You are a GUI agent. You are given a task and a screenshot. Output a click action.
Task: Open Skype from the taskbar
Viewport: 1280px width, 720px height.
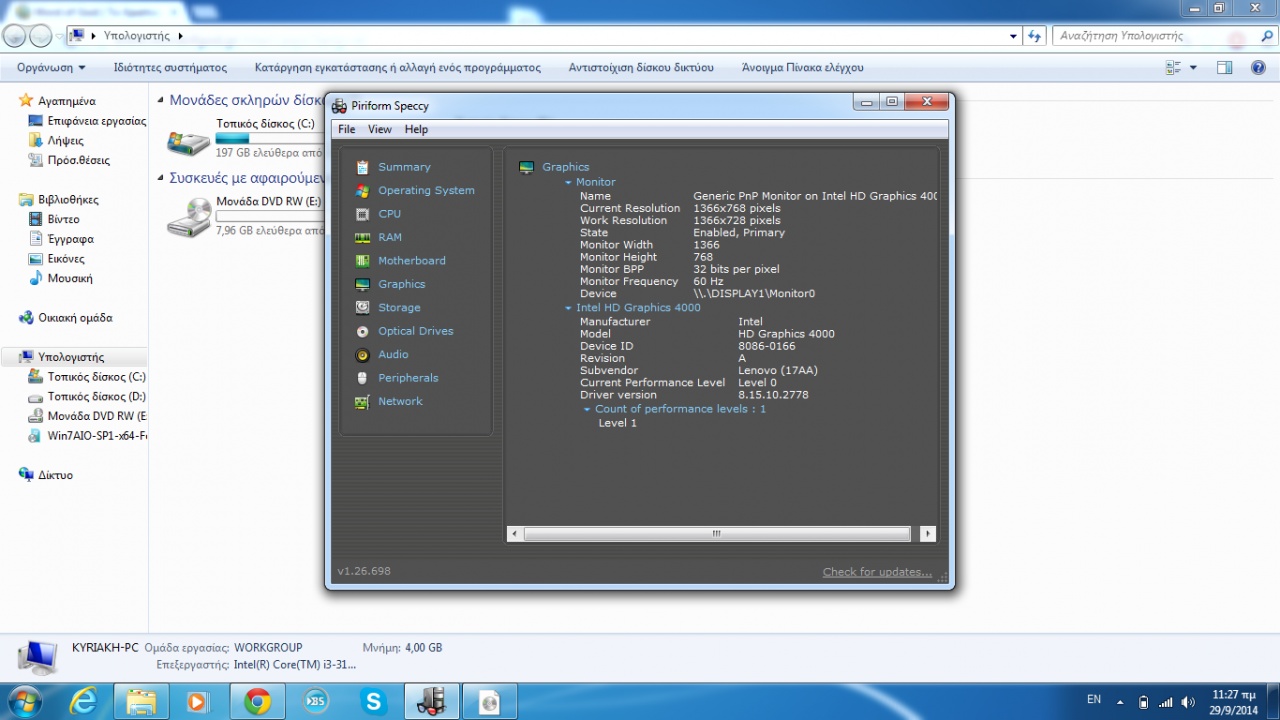tap(374, 702)
